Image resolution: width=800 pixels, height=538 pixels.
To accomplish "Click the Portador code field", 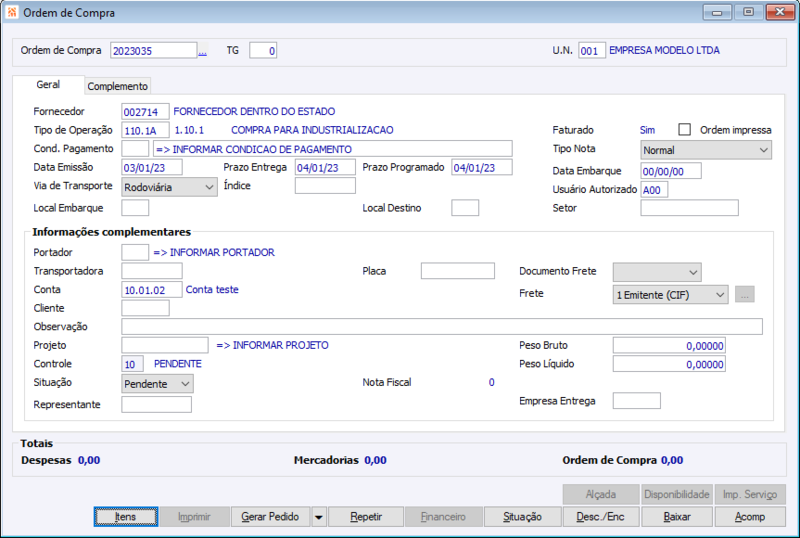I will pyautogui.click(x=135, y=252).
